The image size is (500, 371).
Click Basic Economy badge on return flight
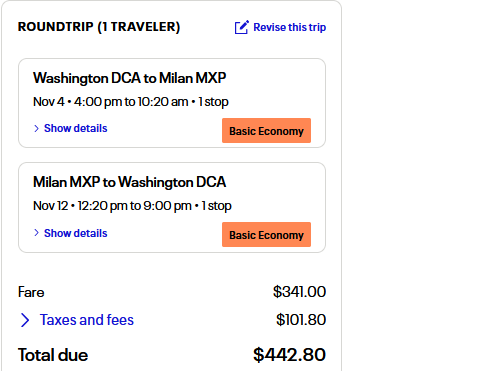pyautogui.click(x=266, y=235)
